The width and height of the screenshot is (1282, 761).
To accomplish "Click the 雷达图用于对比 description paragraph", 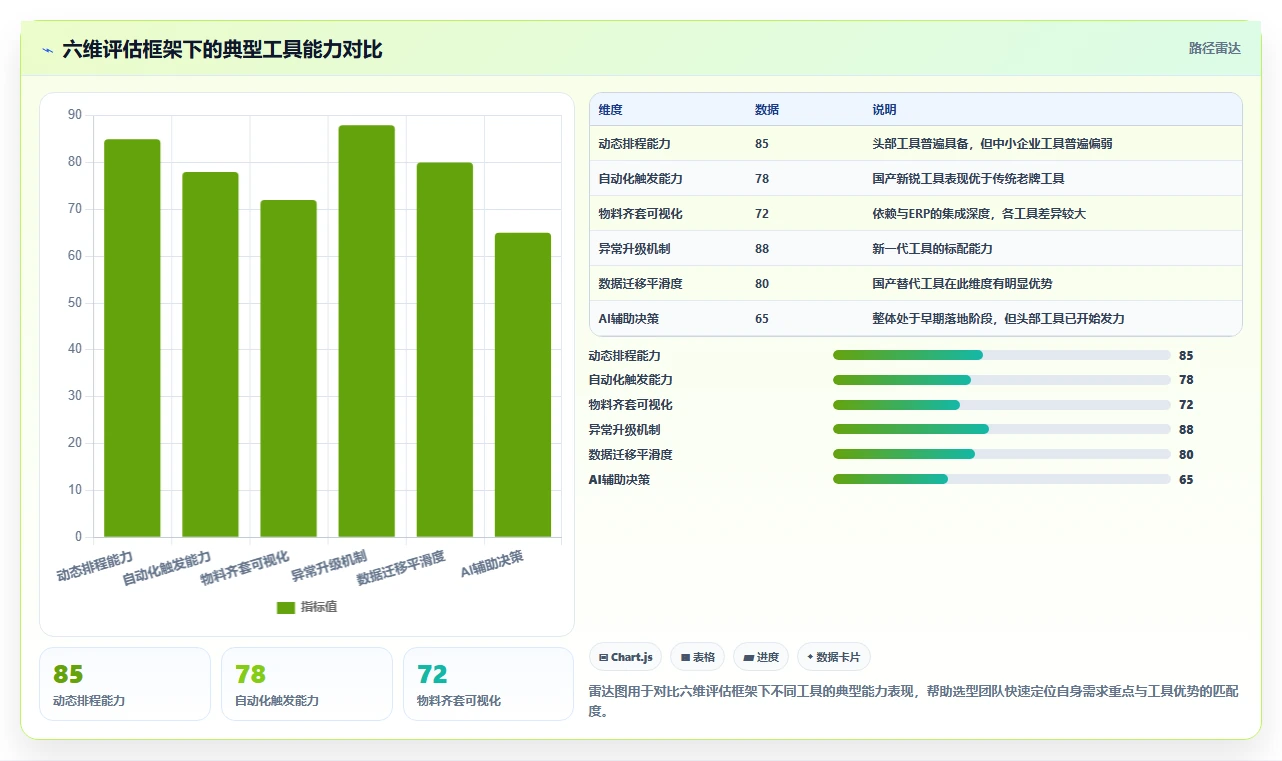I will 915,701.
